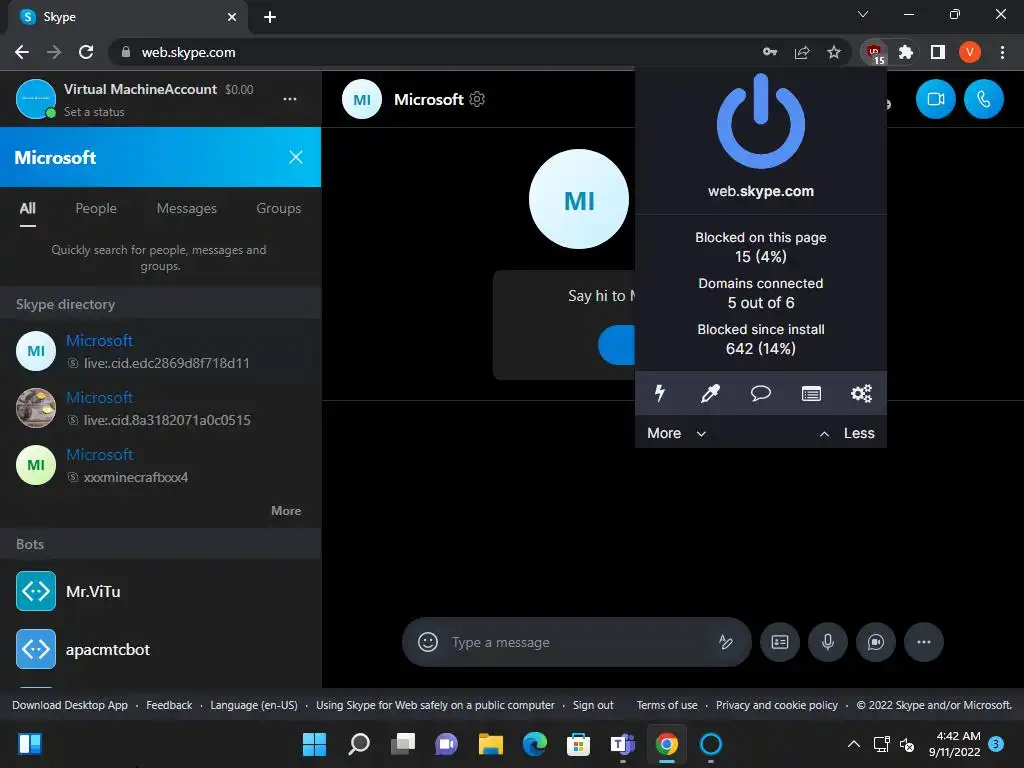Open the Feedback link

(x=169, y=705)
